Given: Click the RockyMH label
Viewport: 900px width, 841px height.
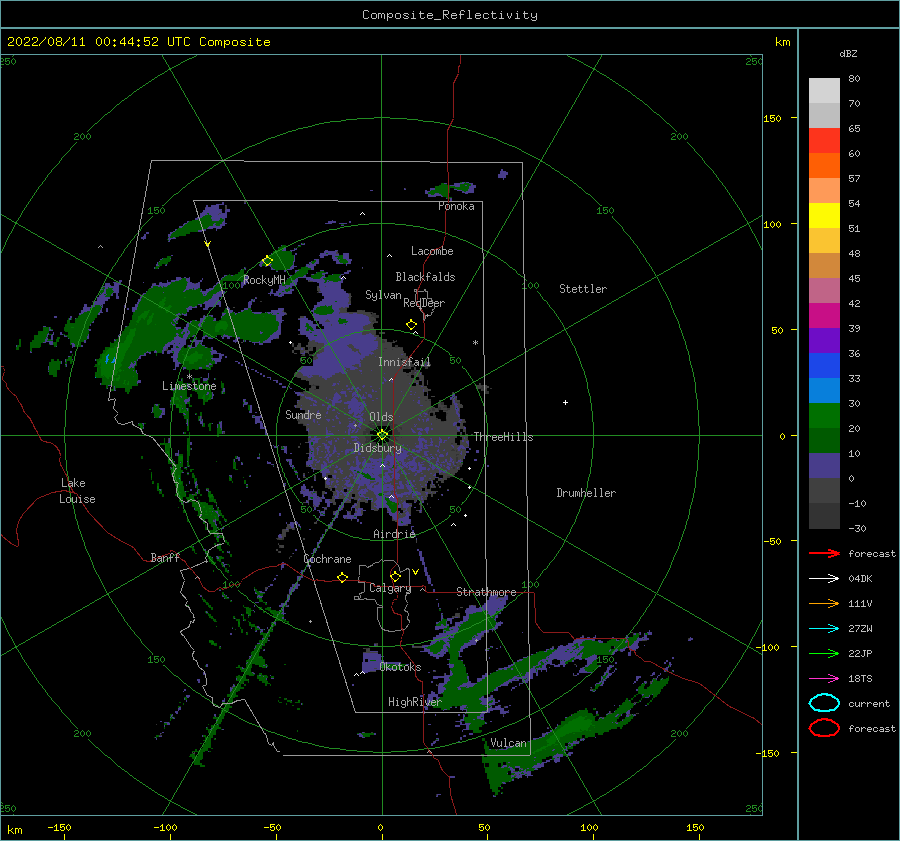Looking at the screenshot, I should (x=264, y=280).
